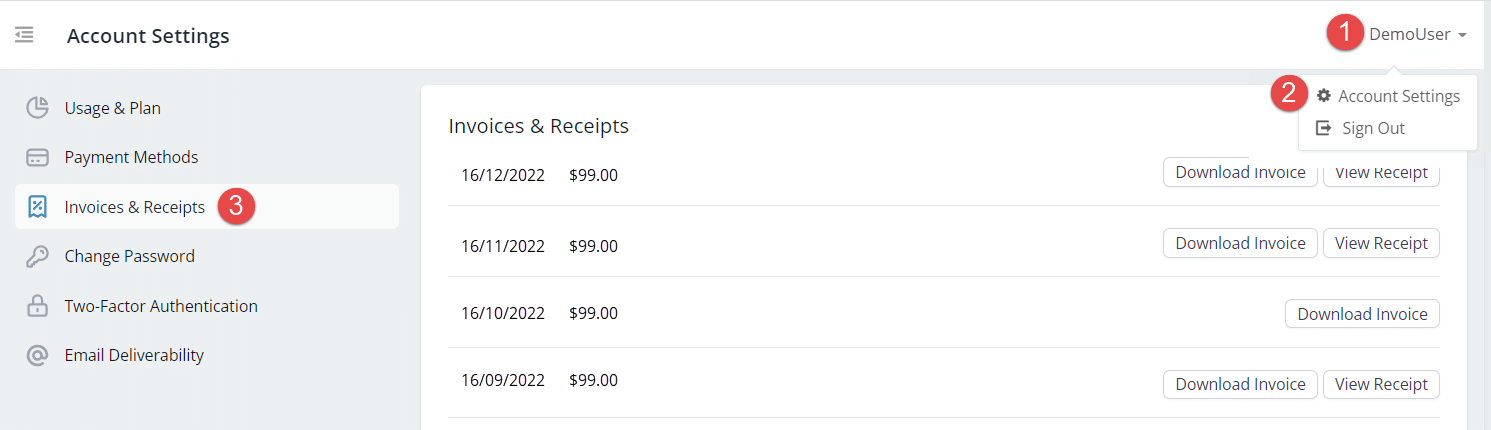The width and height of the screenshot is (1491, 430).
Task: Download Invoice for 16/11/2022
Action: [x=1240, y=243]
